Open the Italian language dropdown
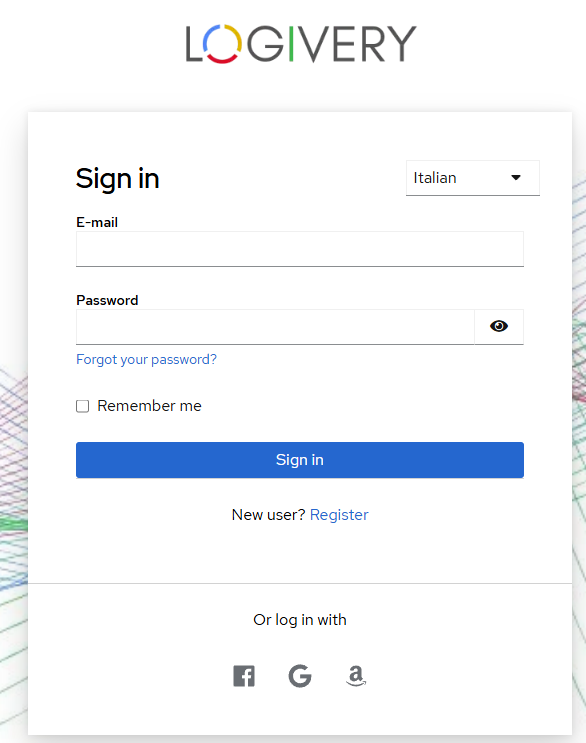Viewport: 586px width, 743px height. [473, 178]
